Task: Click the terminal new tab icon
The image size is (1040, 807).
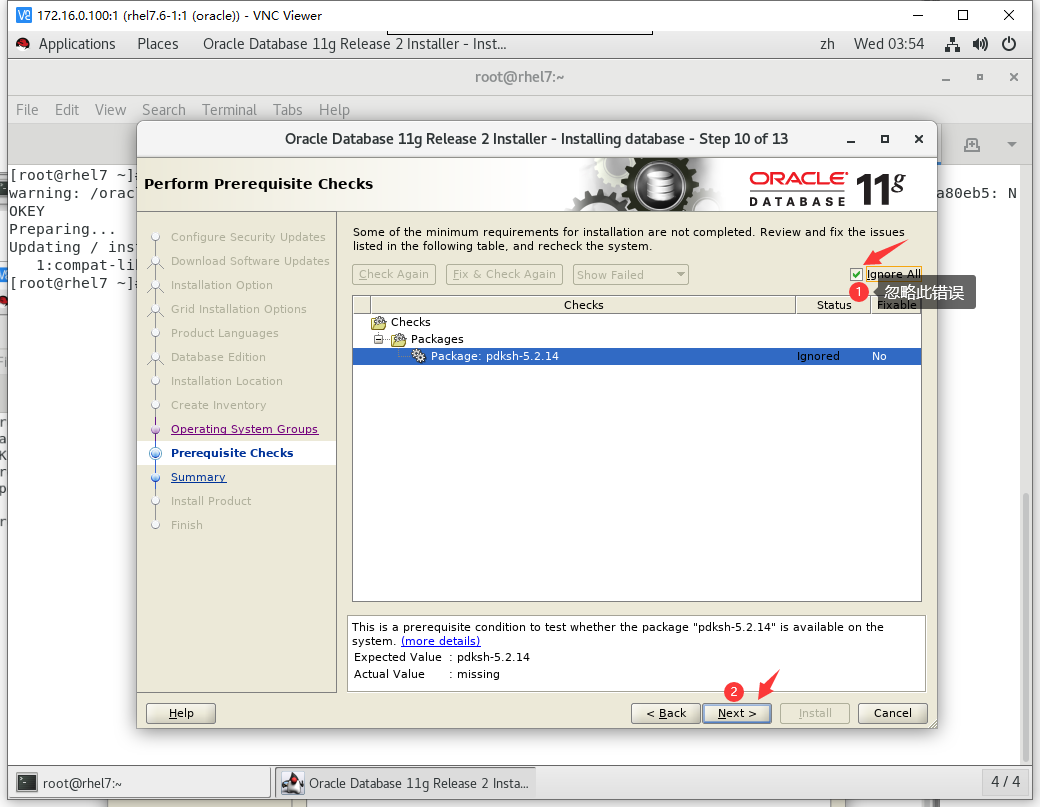Action: [x=972, y=145]
